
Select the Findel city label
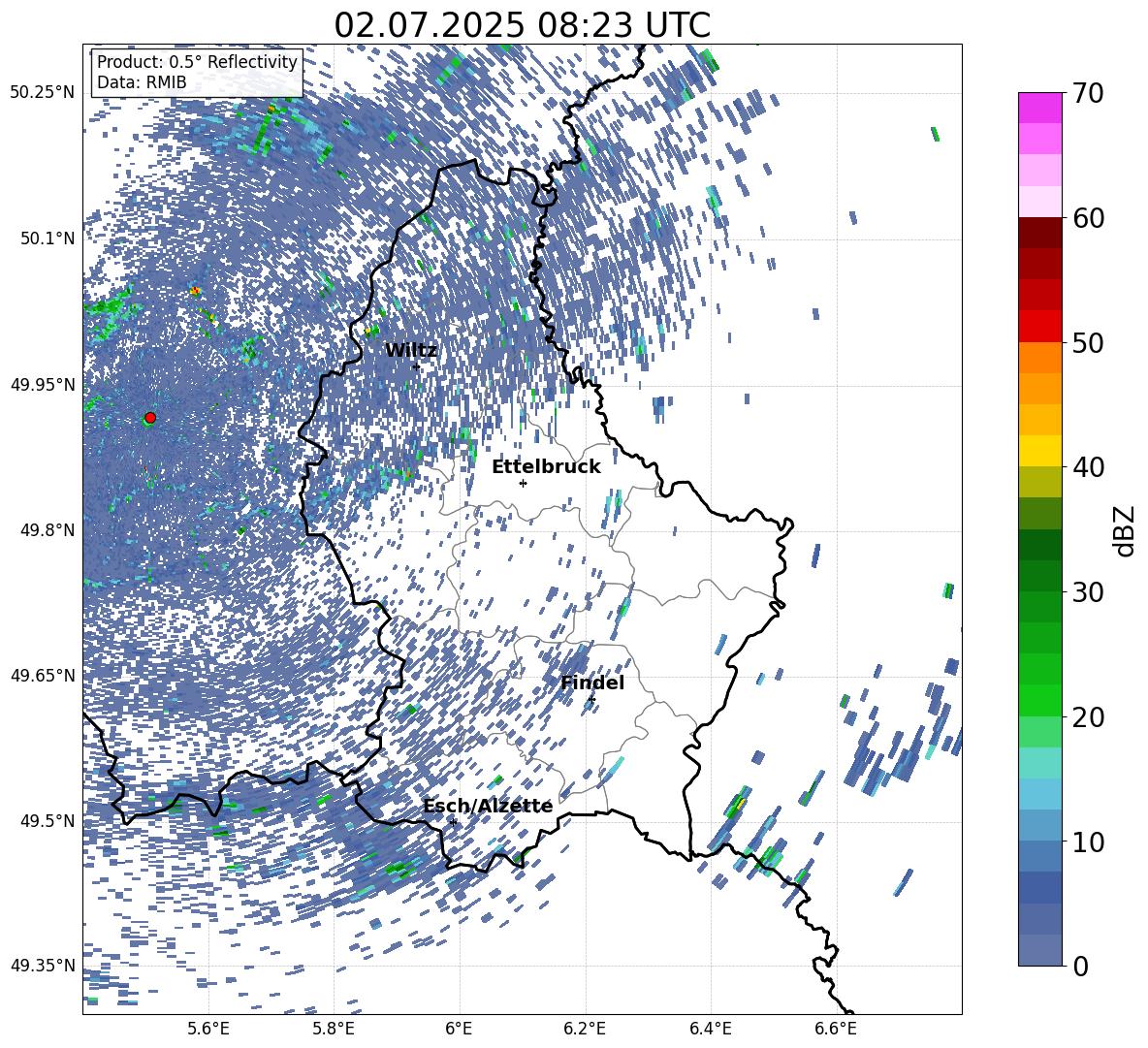pyautogui.click(x=592, y=683)
